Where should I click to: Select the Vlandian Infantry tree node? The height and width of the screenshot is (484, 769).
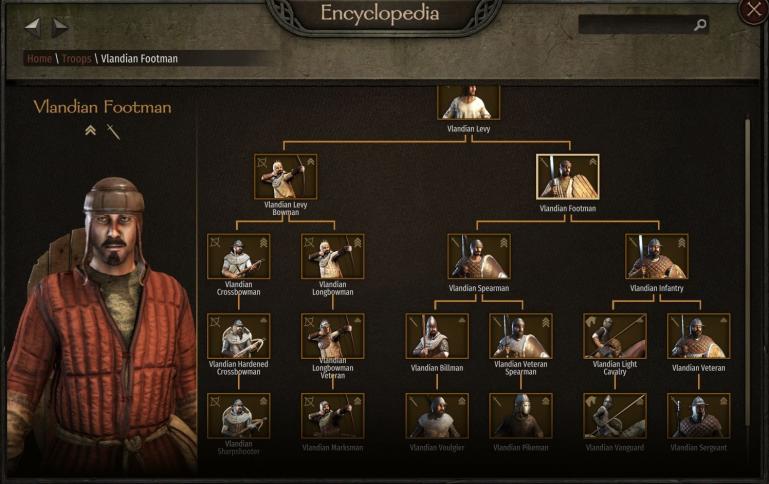click(657, 256)
